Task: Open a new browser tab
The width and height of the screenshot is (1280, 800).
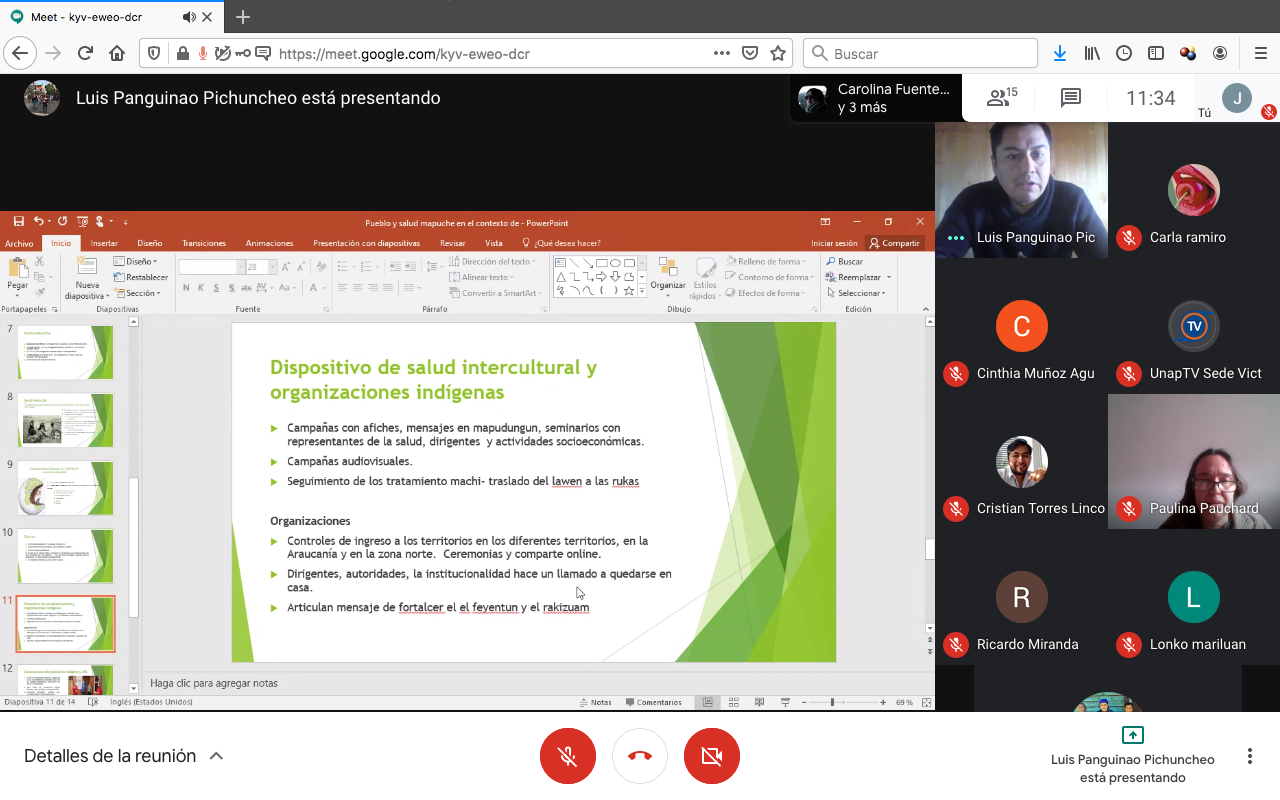Action: click(x=243, y=17)
